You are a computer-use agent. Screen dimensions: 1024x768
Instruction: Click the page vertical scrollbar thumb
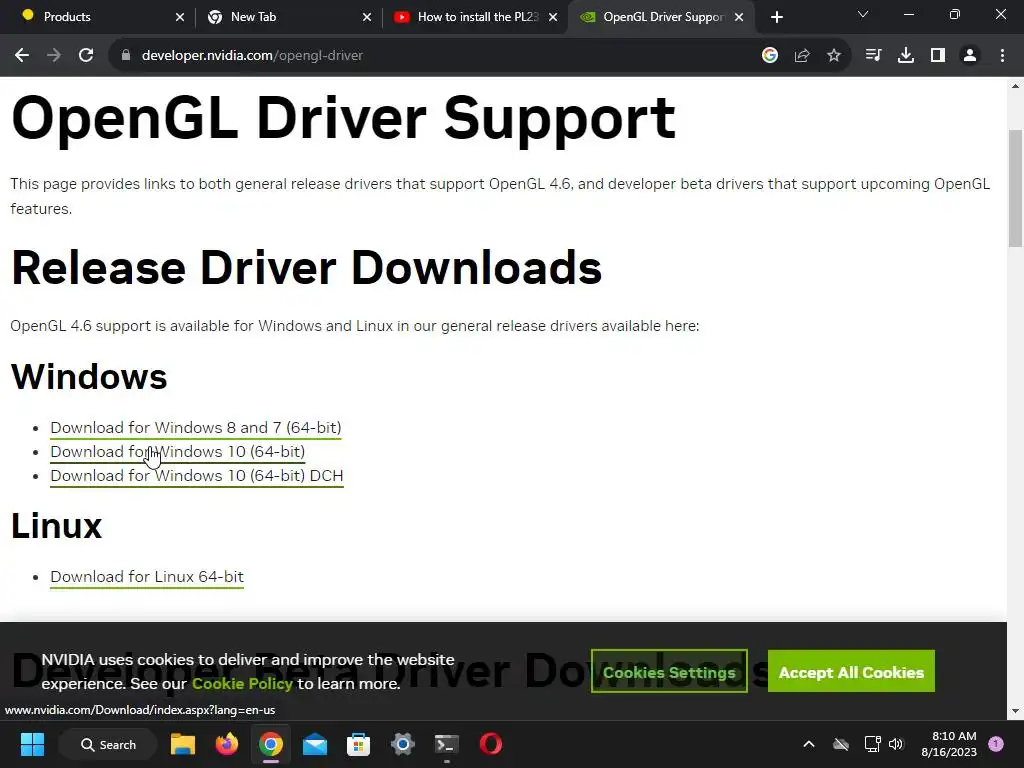coord(1016,188)
